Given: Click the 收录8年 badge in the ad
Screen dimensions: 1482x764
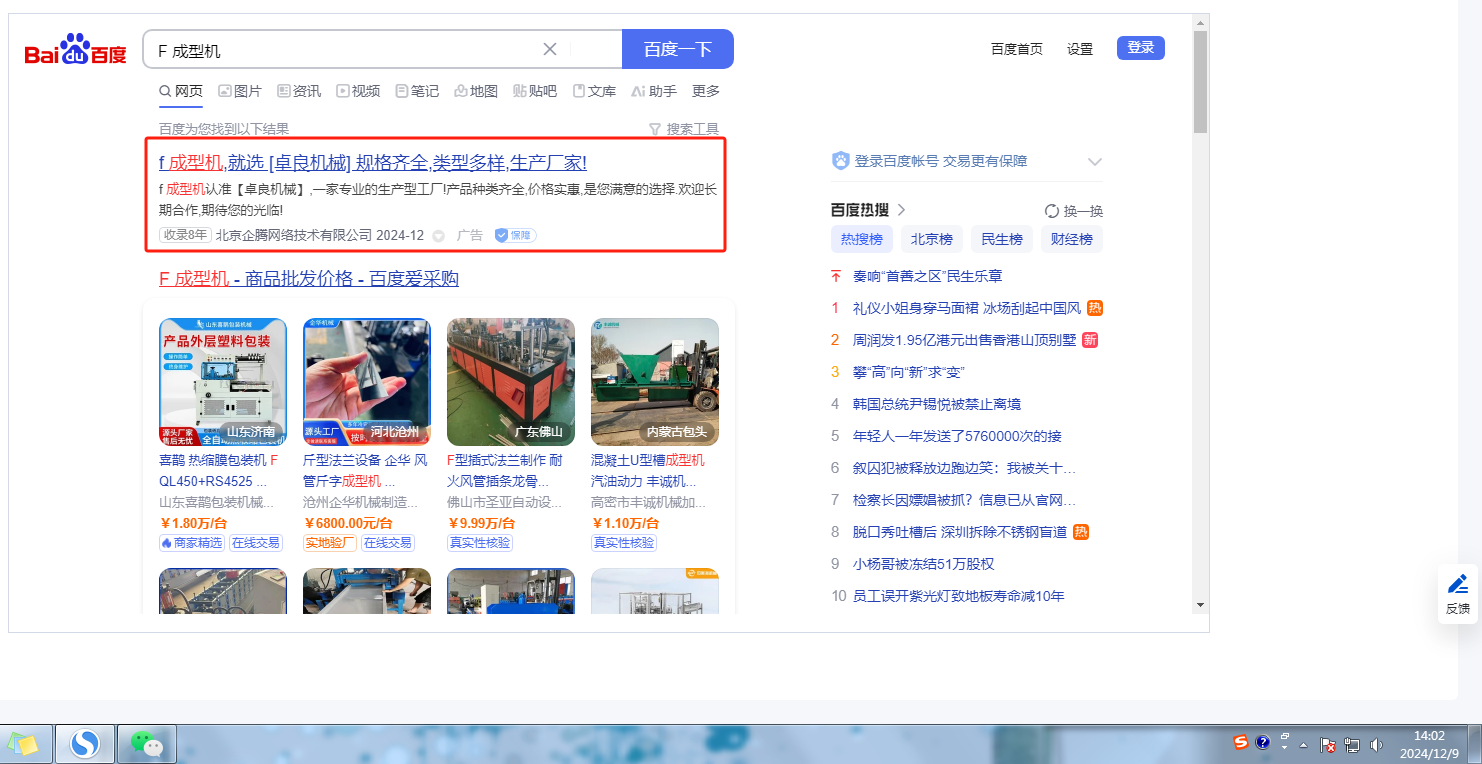Looking at the screenshot, I should (185, 235).
